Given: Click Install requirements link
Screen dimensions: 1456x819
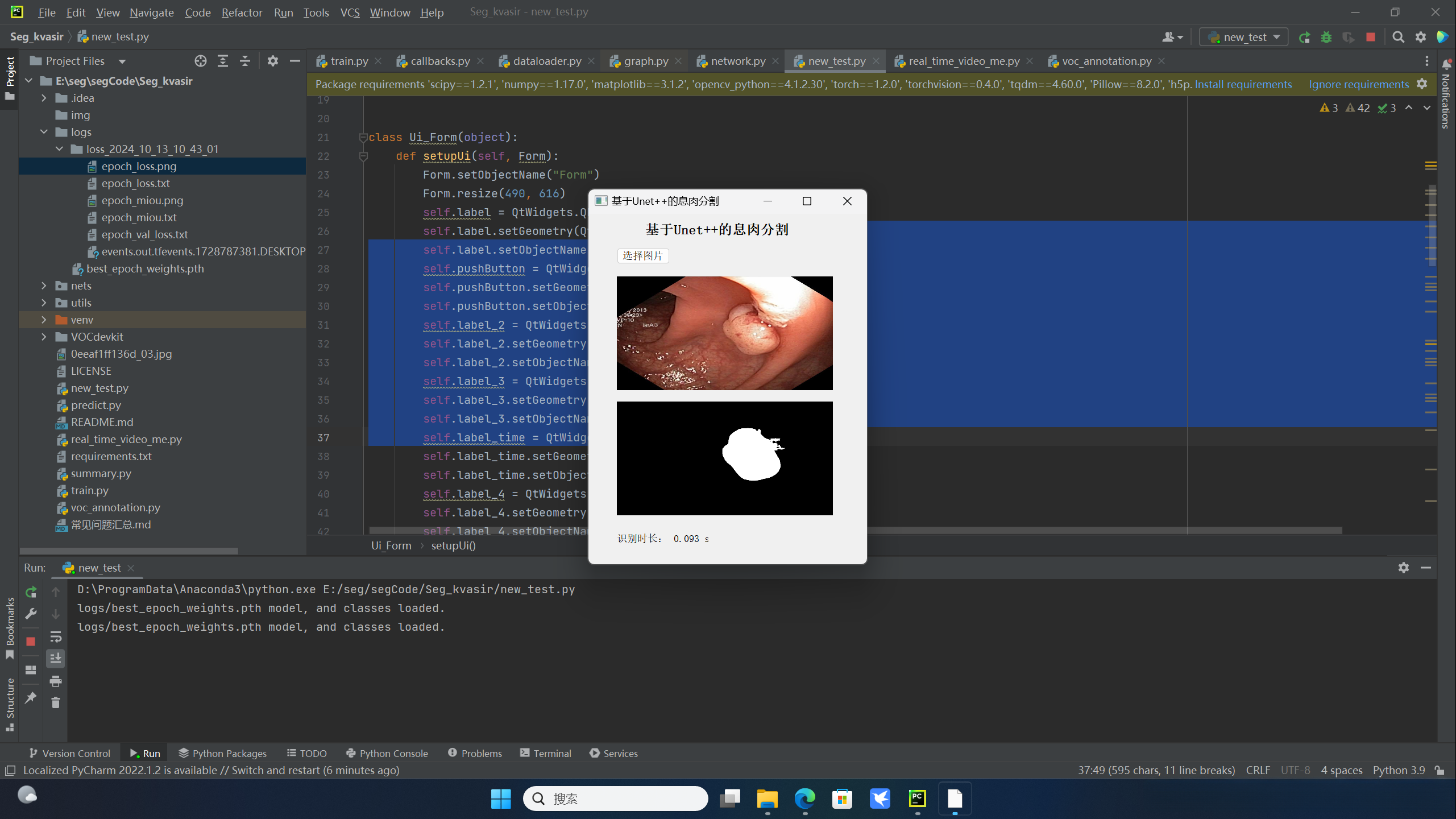Looking at the screenshot, I should pyautogui.click(x=1243, y=84).
